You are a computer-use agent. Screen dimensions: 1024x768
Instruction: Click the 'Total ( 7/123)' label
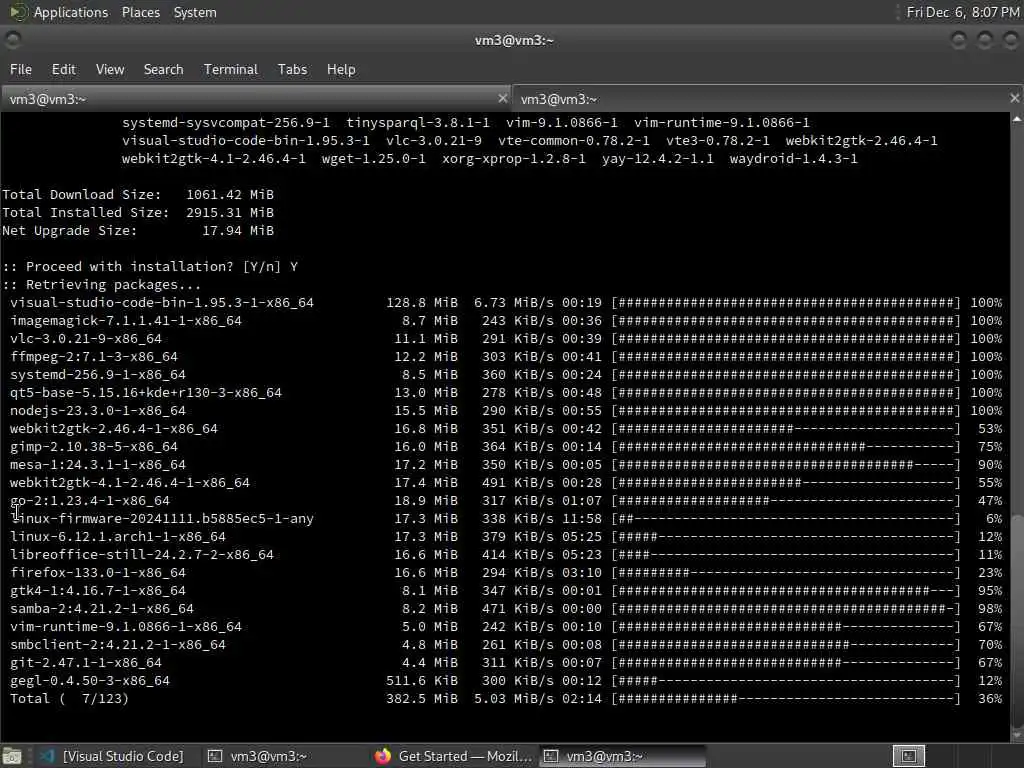pos(69,699)
